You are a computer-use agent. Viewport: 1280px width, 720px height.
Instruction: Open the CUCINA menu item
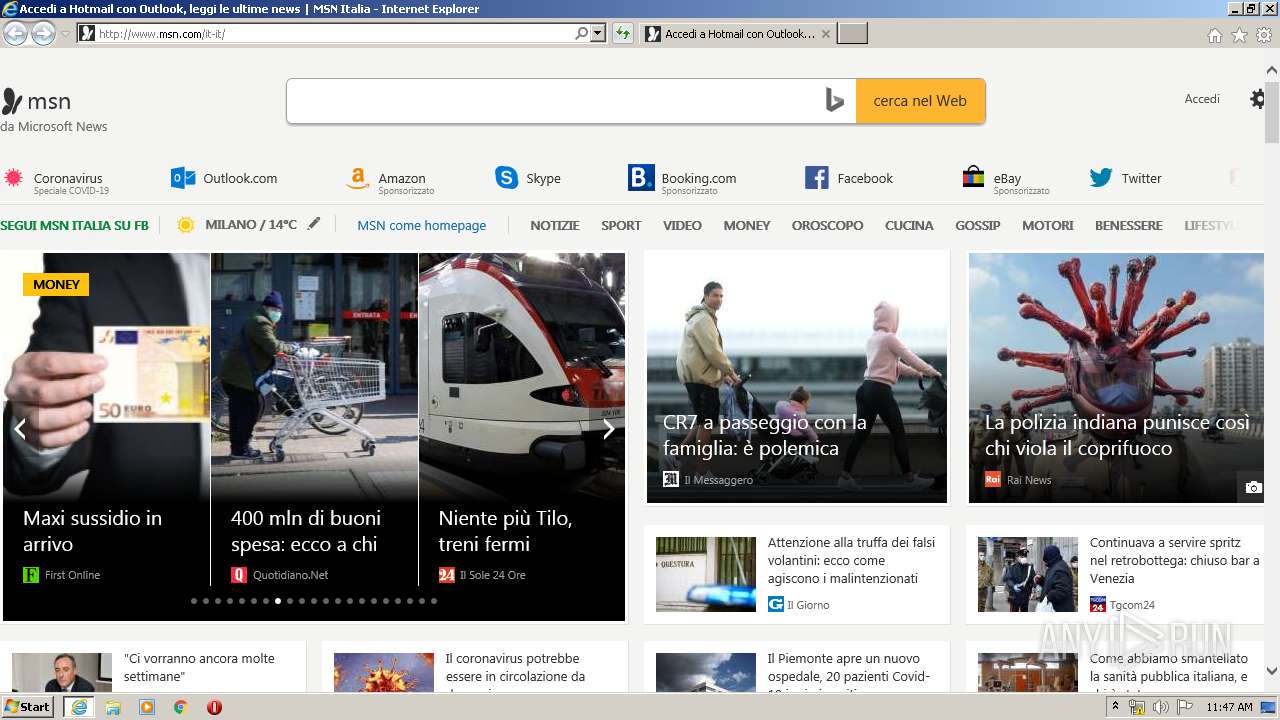909,225
